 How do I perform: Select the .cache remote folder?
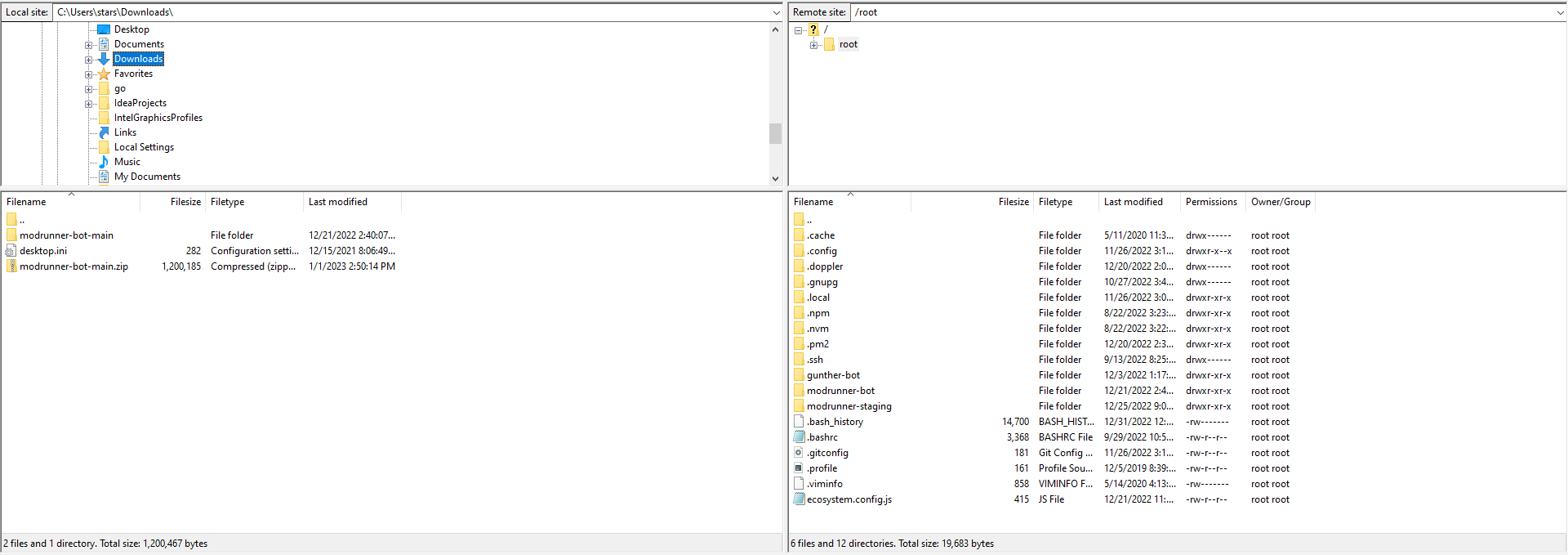pyautogui.click(x=821, y=235)
